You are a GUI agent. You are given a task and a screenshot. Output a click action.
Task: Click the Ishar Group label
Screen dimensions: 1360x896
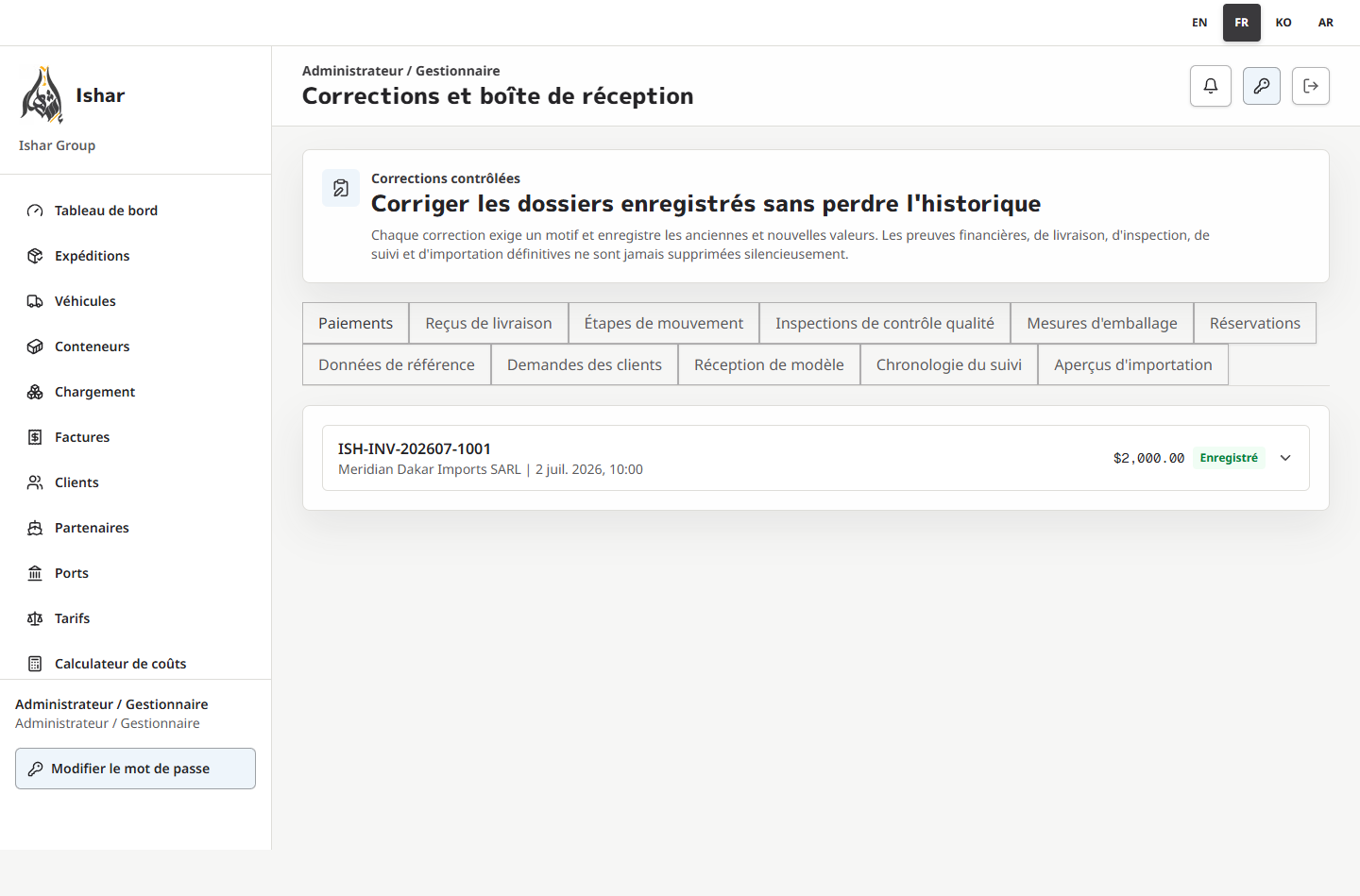pyautogui.click(x=57, y=145)
